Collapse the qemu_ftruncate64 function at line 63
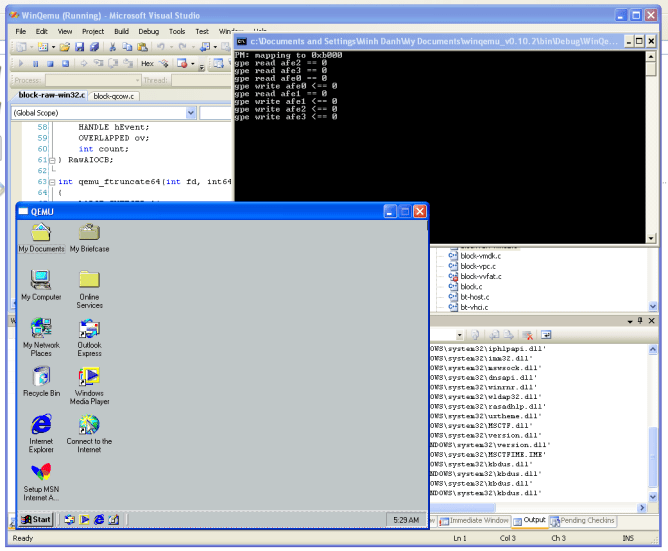 click(52, 182)
